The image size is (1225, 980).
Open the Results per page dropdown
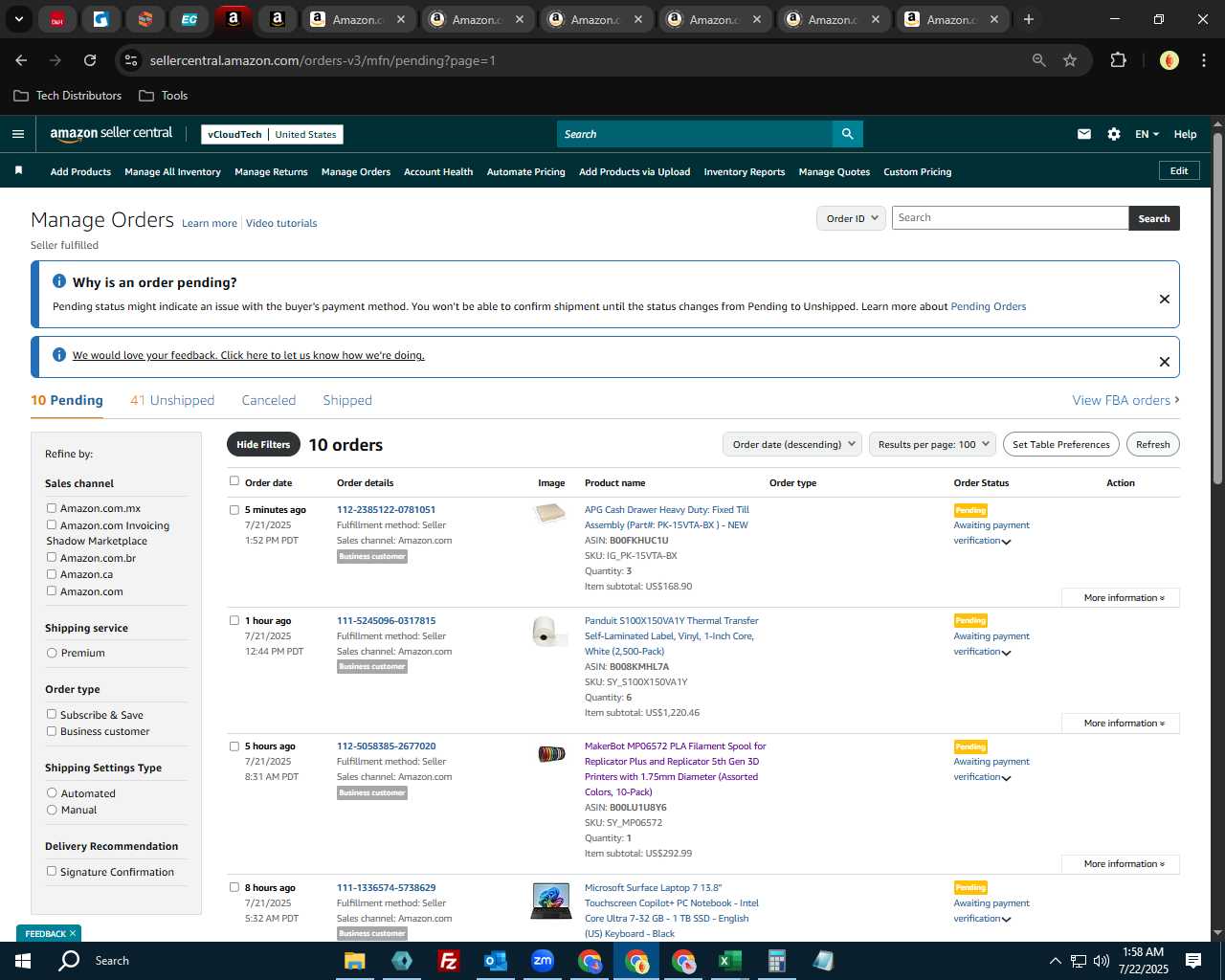point(933,444)
